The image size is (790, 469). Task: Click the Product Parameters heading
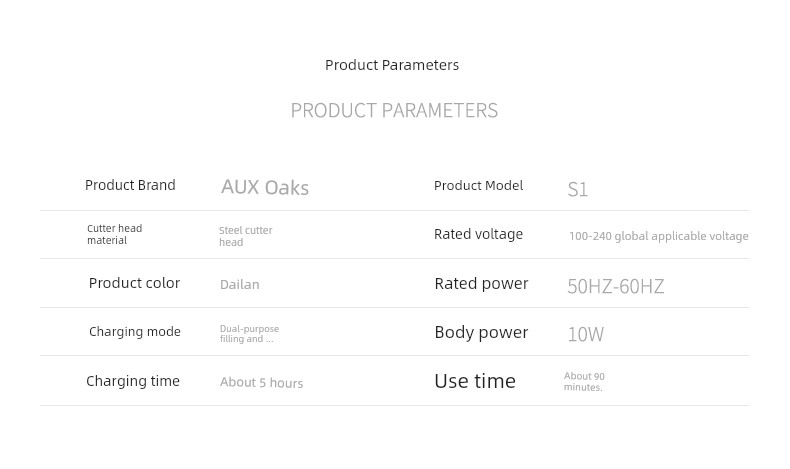(392, 65)
